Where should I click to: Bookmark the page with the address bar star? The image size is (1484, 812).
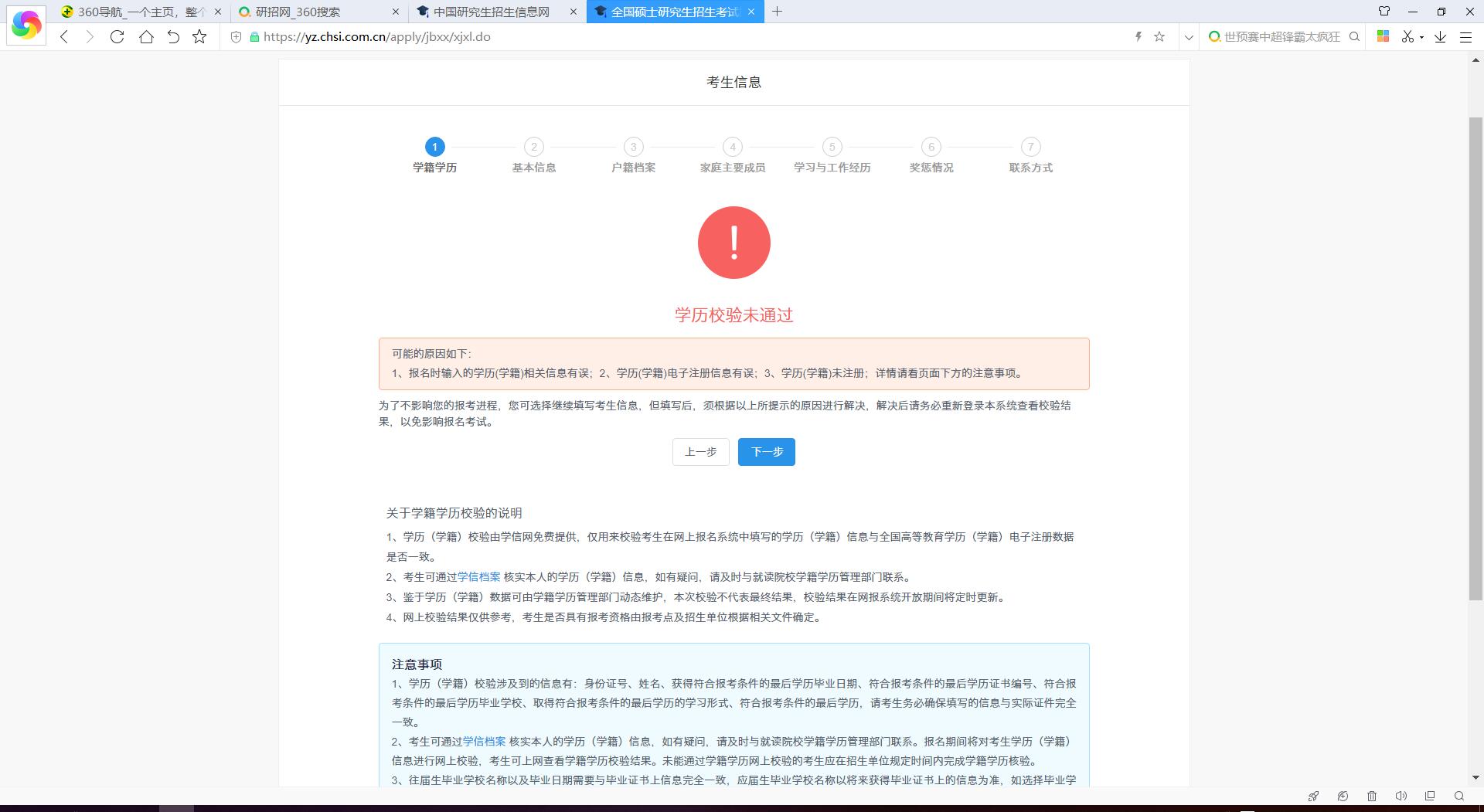point(1159,37)
